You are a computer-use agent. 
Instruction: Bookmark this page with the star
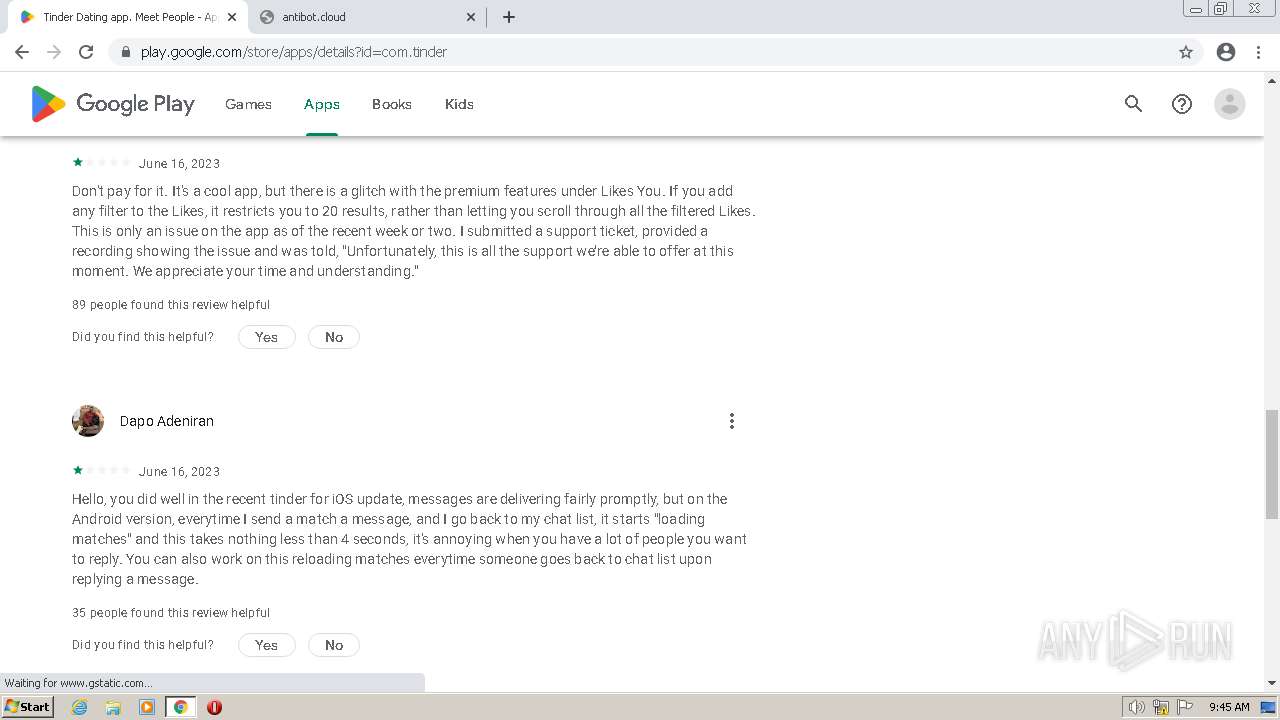pyautogui.click(x=1186, y=52)
